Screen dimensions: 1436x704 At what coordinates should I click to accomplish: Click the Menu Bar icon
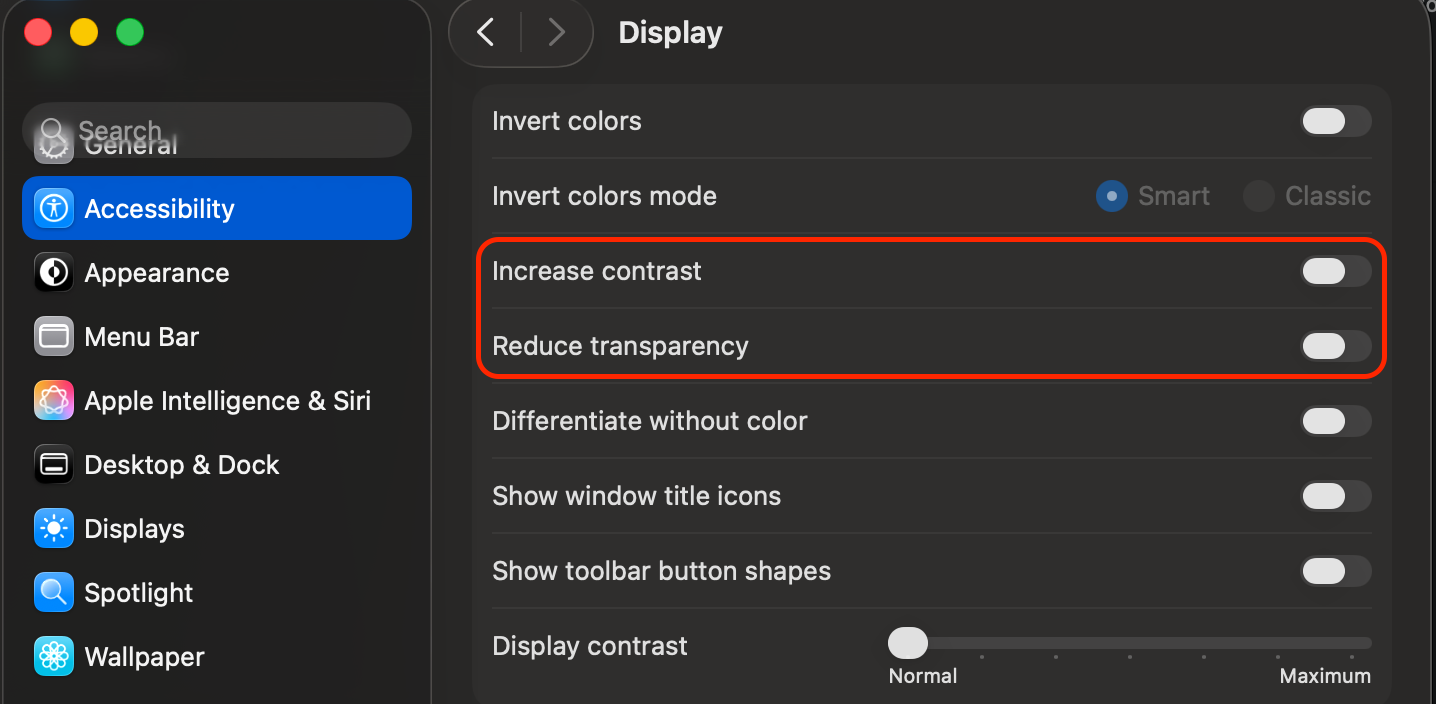[x=54, y=336]
